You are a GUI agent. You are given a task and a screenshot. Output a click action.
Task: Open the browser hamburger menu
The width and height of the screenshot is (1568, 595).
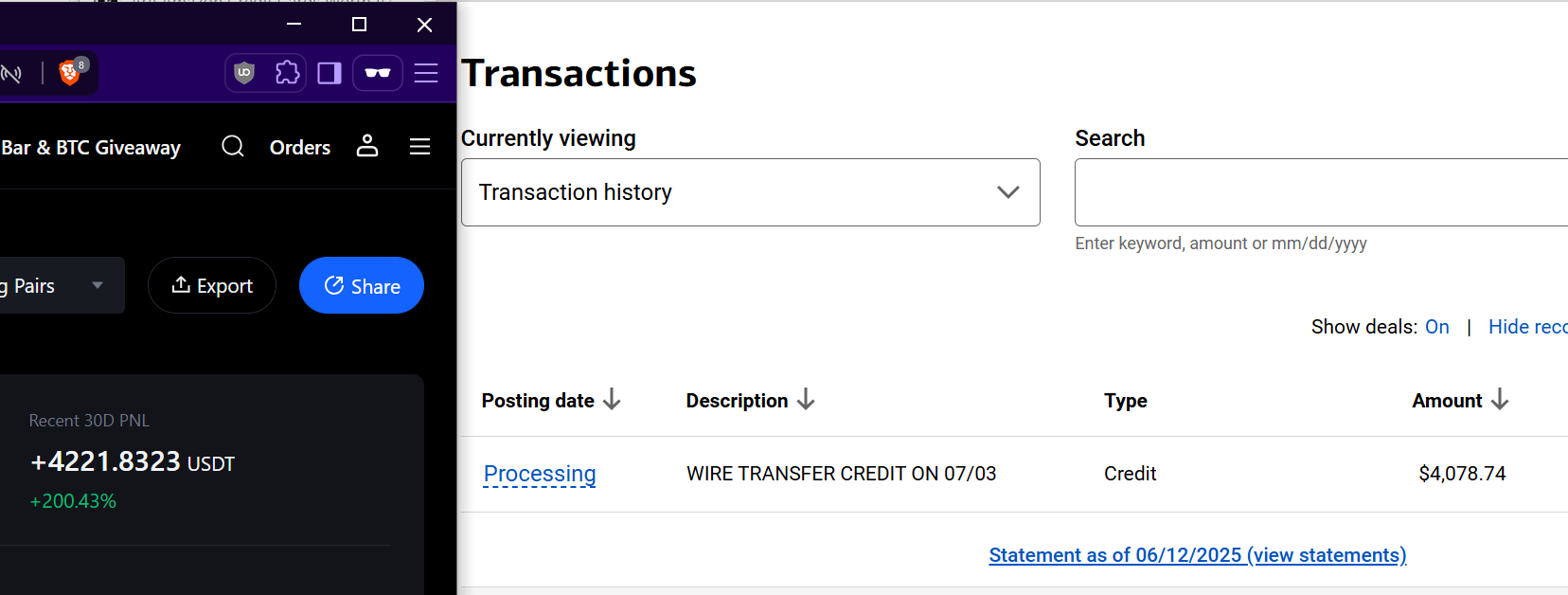(x=426, y=73)
